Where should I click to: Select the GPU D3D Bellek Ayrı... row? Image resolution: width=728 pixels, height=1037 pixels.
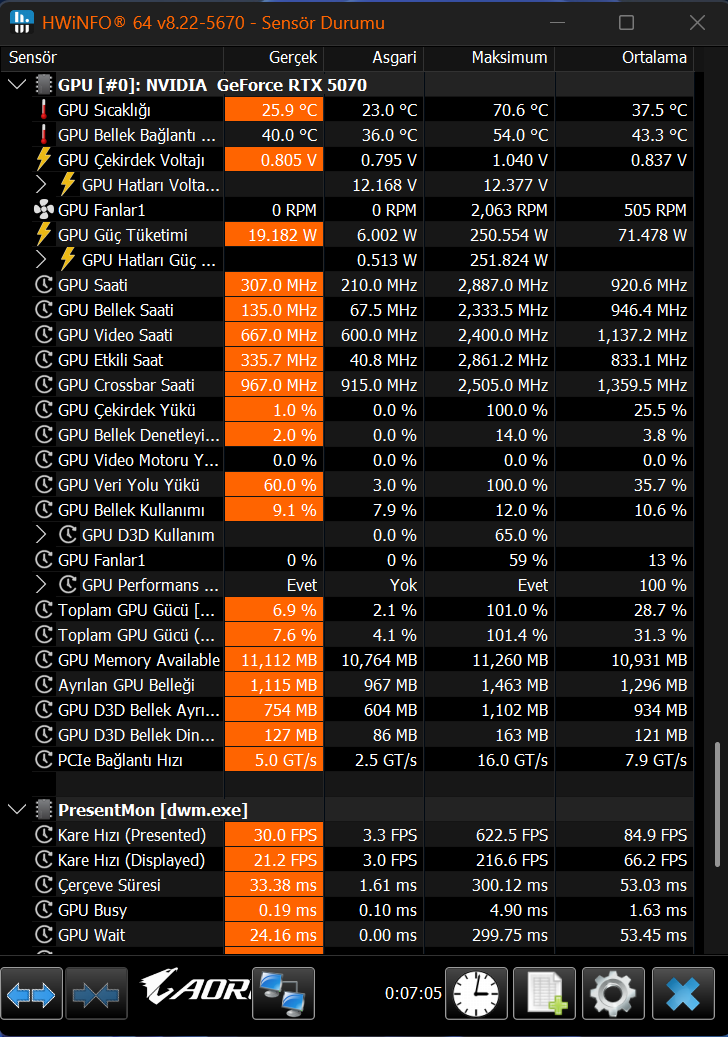[x=362, y=710]
